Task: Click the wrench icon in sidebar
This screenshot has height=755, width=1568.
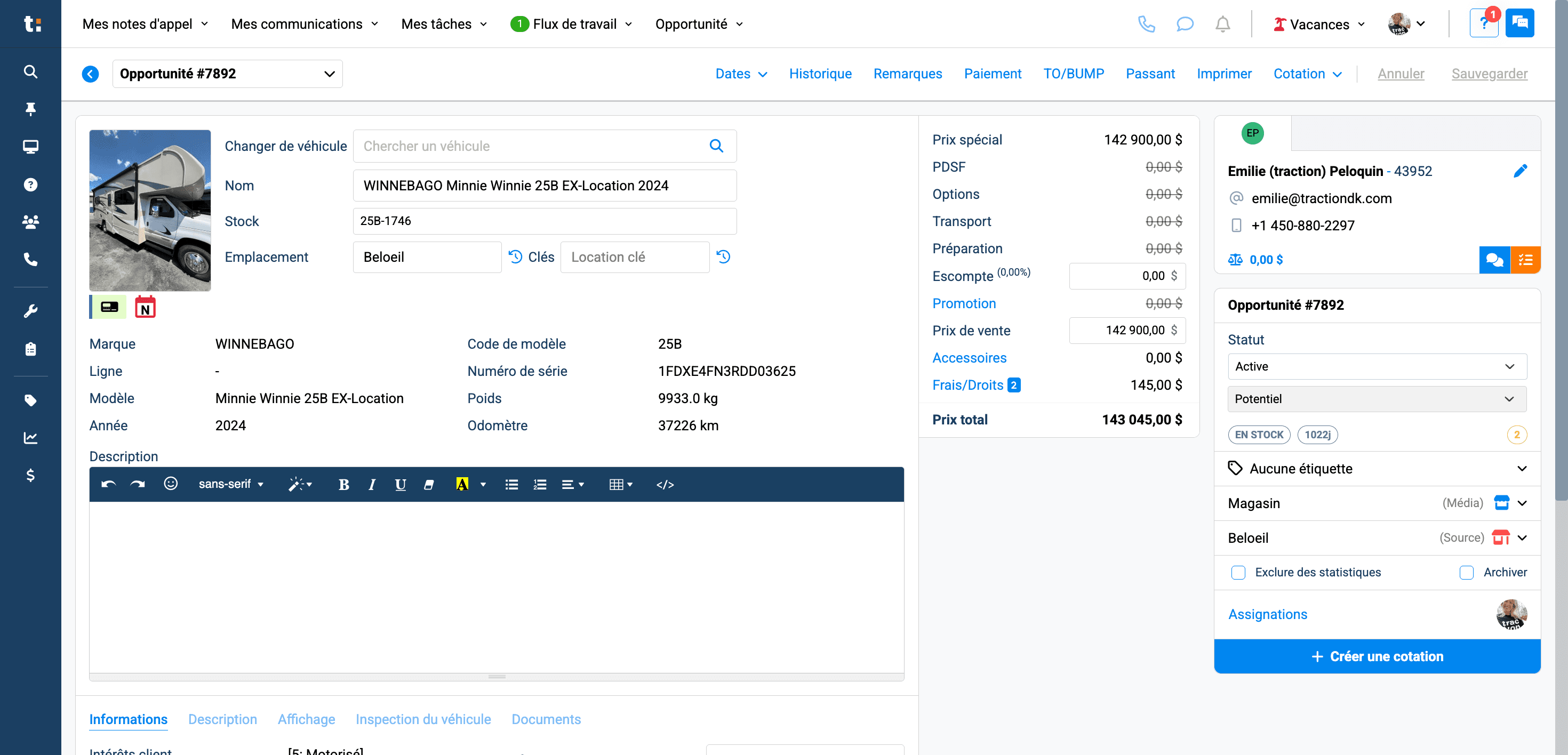Action: (30, 311)
